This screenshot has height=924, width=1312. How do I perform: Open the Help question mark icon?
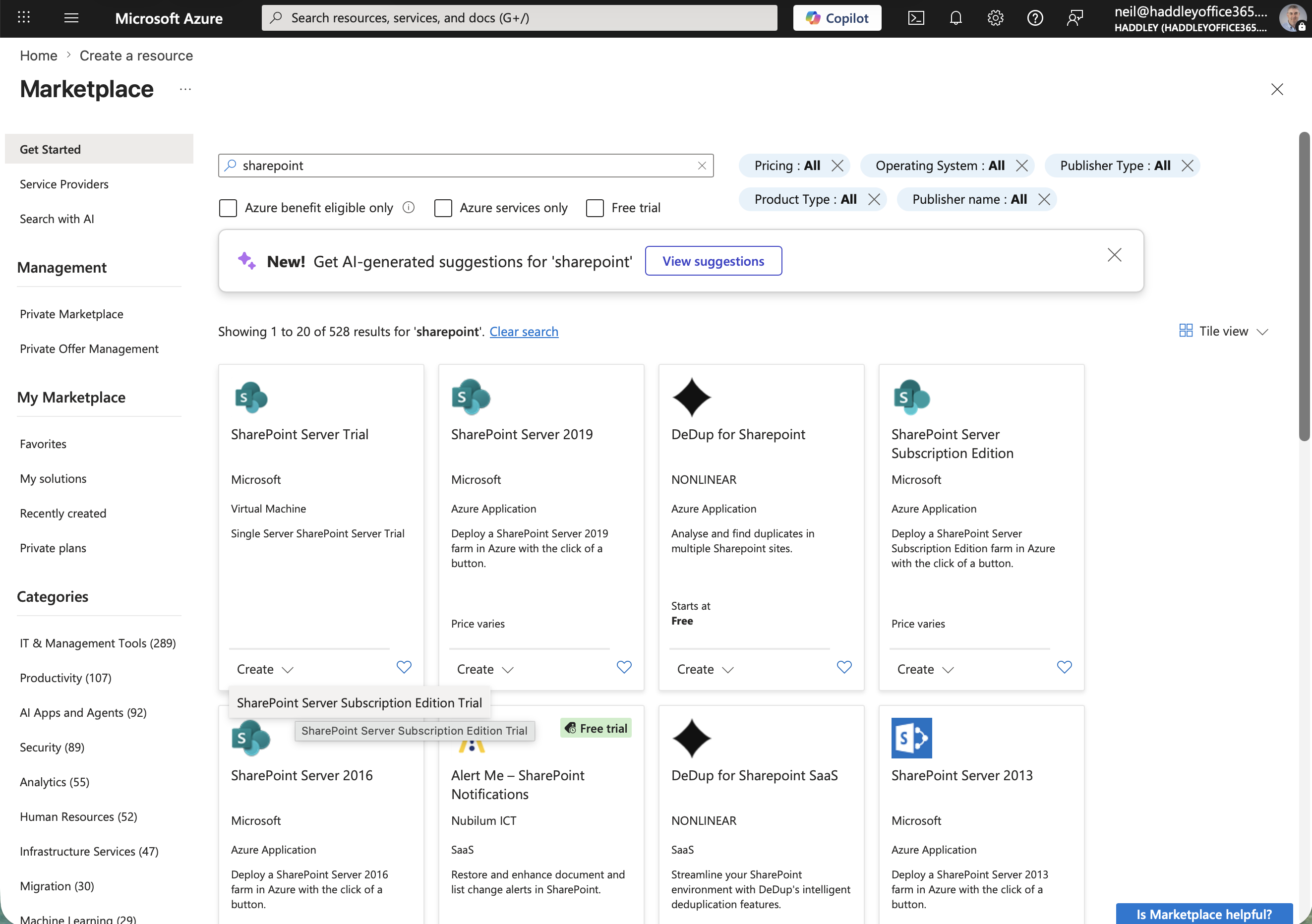pos(1035,18)
